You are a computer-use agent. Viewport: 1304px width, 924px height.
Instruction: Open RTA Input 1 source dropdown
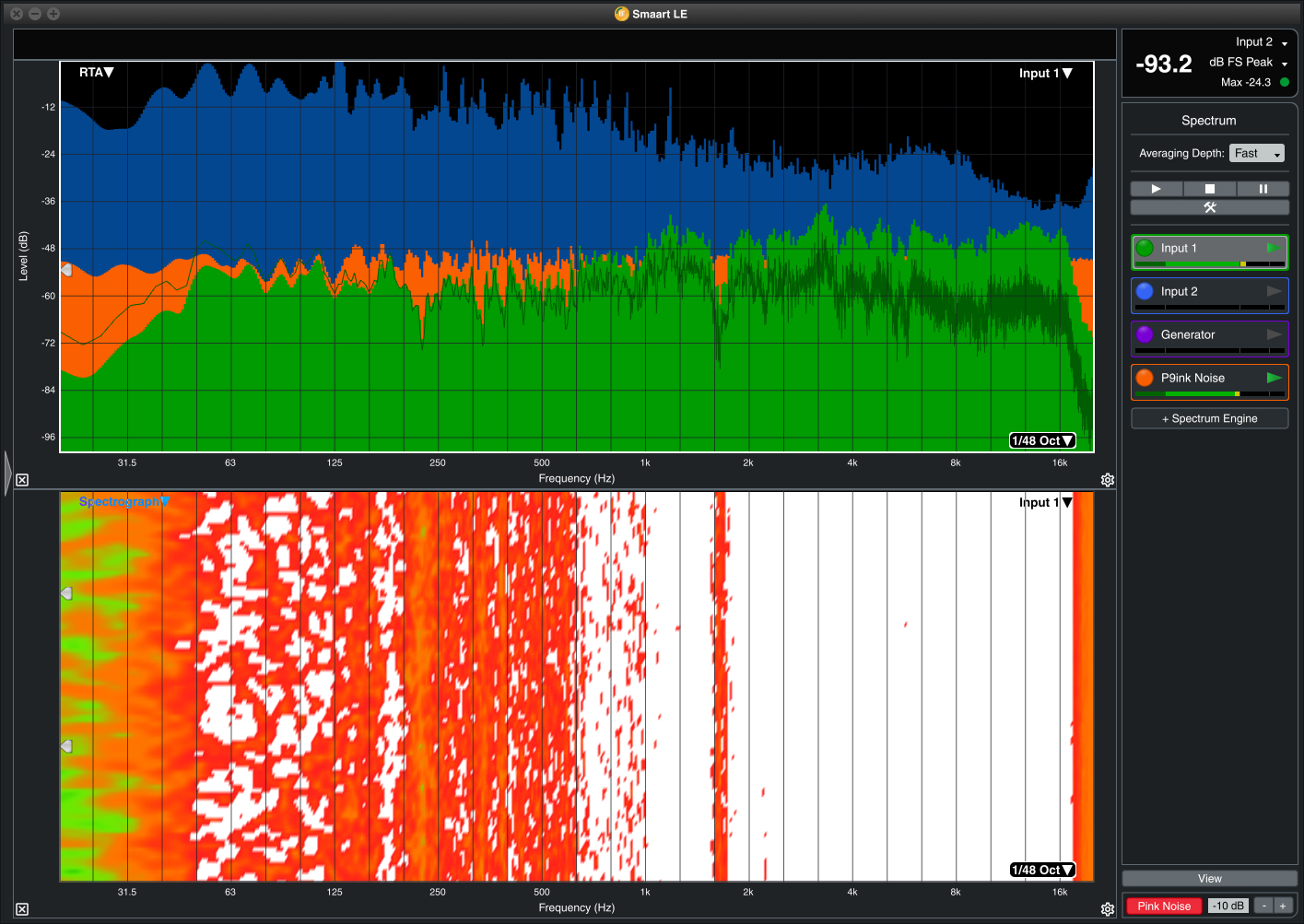[1045, 73]
